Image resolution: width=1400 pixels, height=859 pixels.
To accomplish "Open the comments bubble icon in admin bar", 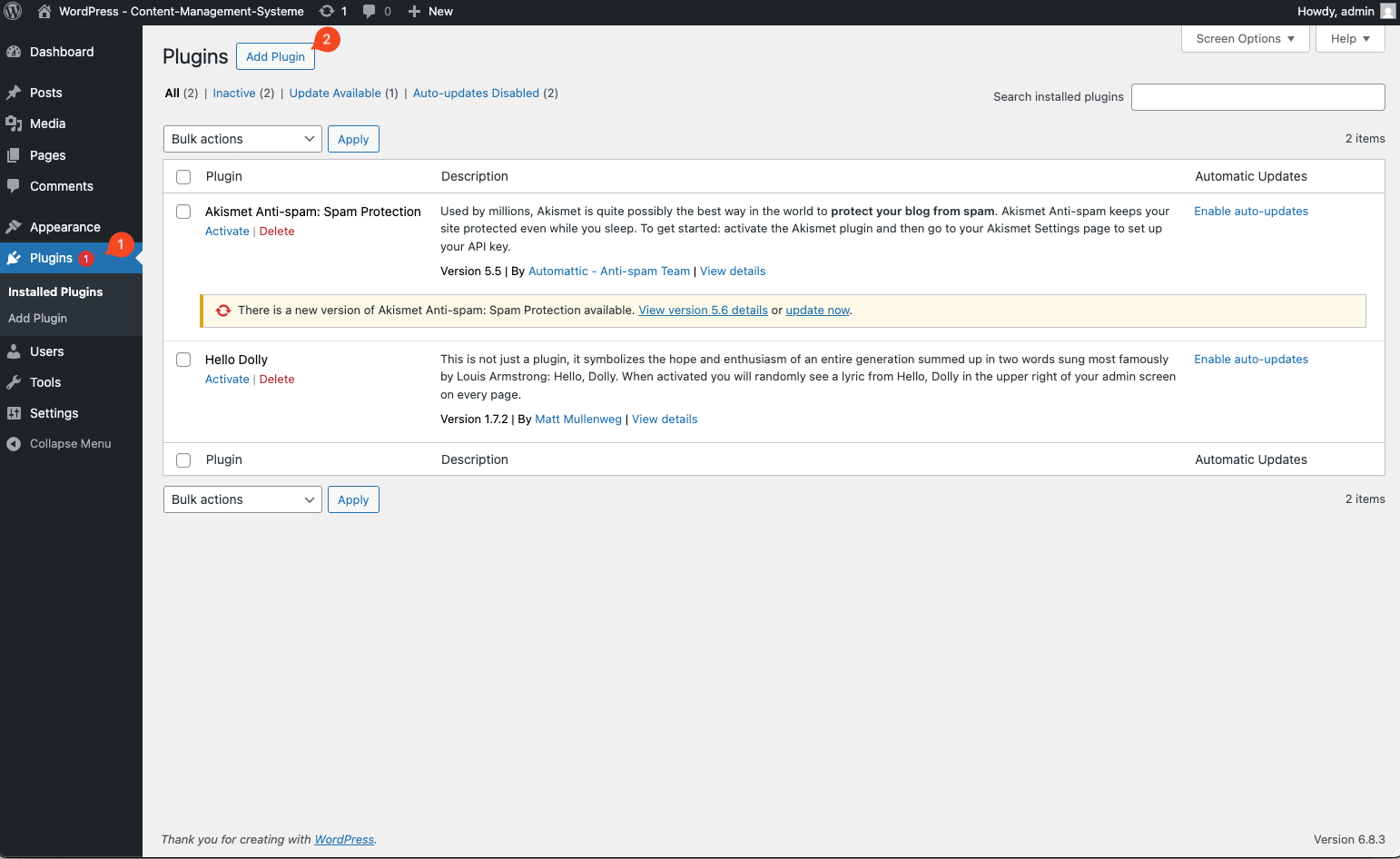I will [369, 12].
